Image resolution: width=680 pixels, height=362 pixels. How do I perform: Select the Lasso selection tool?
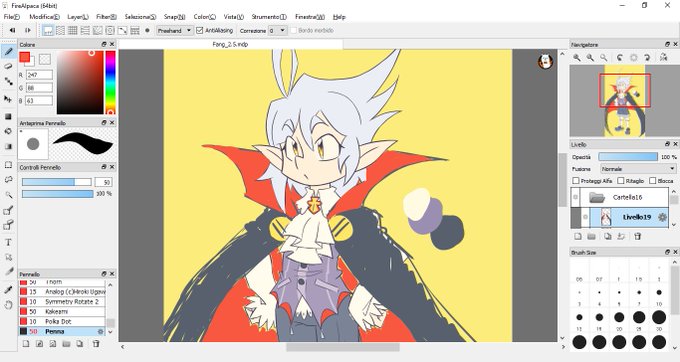point(8,179)
